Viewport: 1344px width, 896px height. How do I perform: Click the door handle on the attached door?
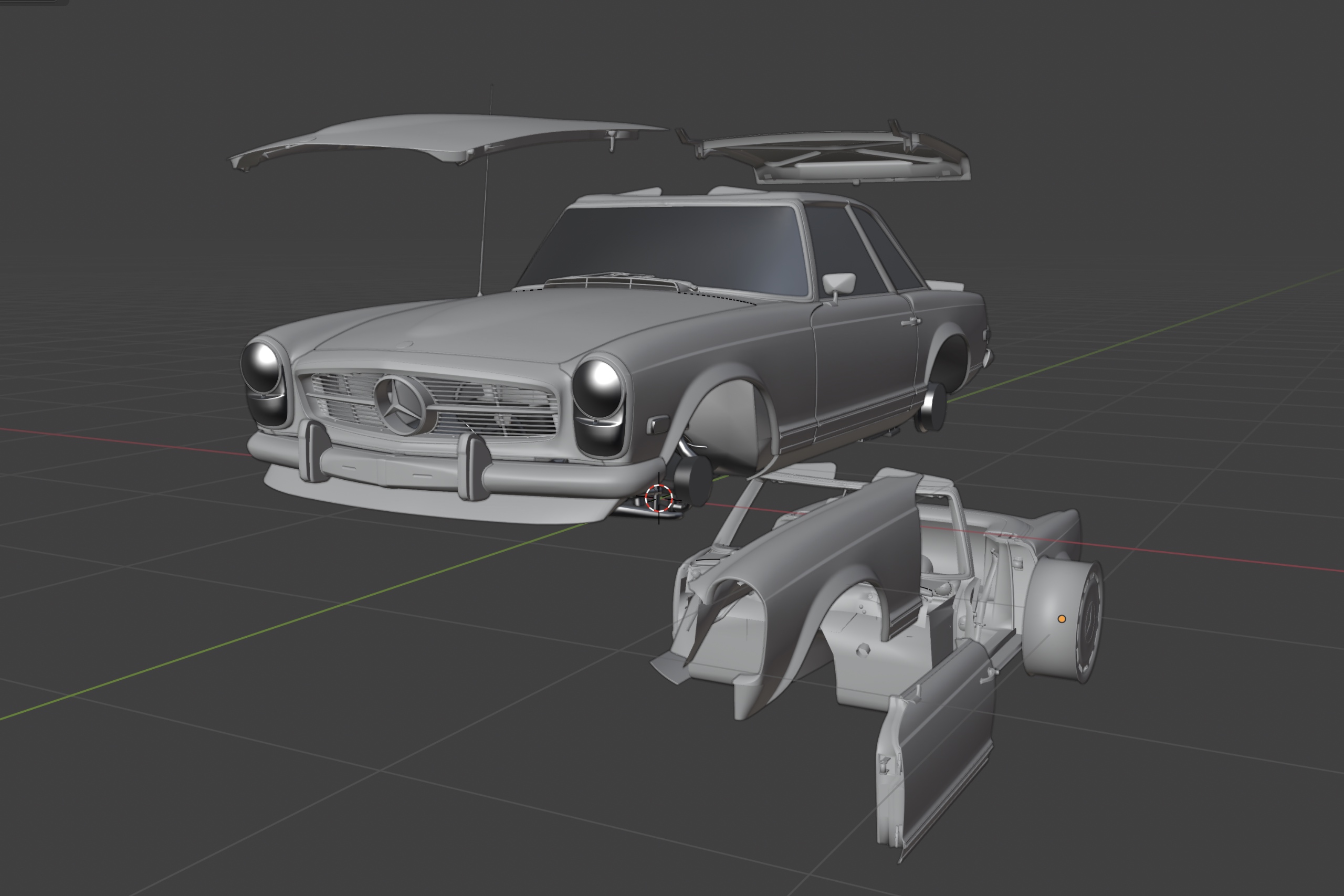tap(910, 322)
